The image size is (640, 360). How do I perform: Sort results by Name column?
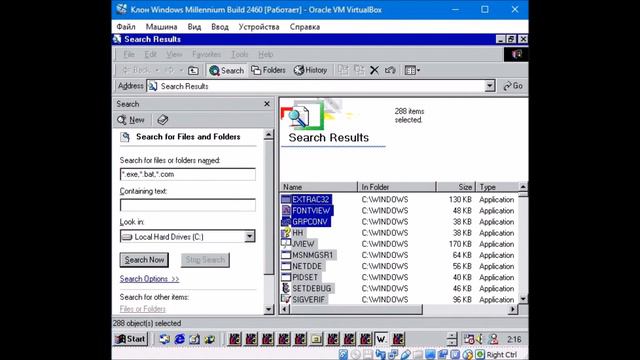coord(319,187)
